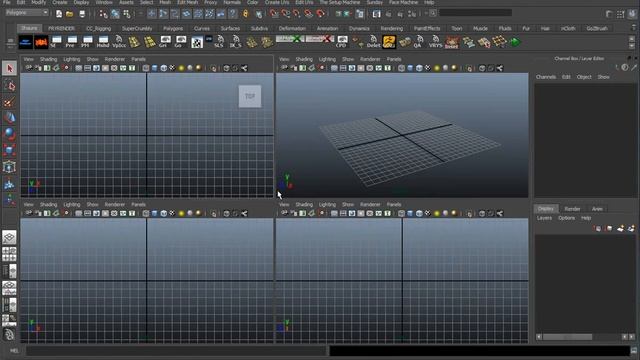This screenshot has height=360, width=640.
Task: Choose the Paint Selection tool
Action: (x=9, y=102)
